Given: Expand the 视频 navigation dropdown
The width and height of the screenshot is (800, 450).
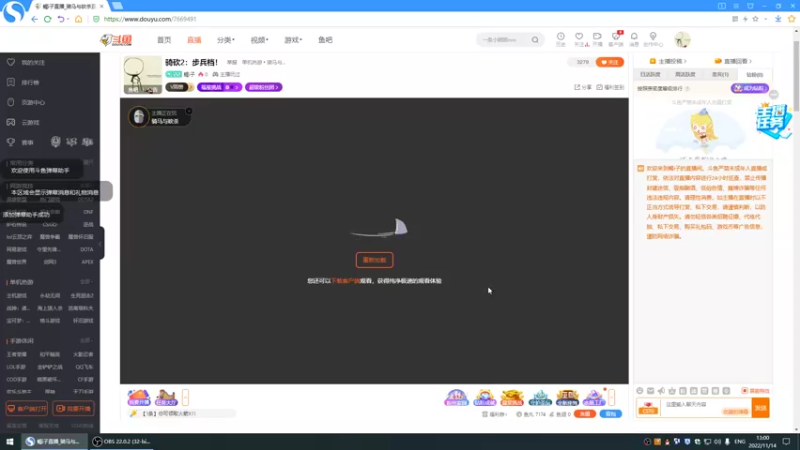Looking at the screenshot, I should (259, 40).
